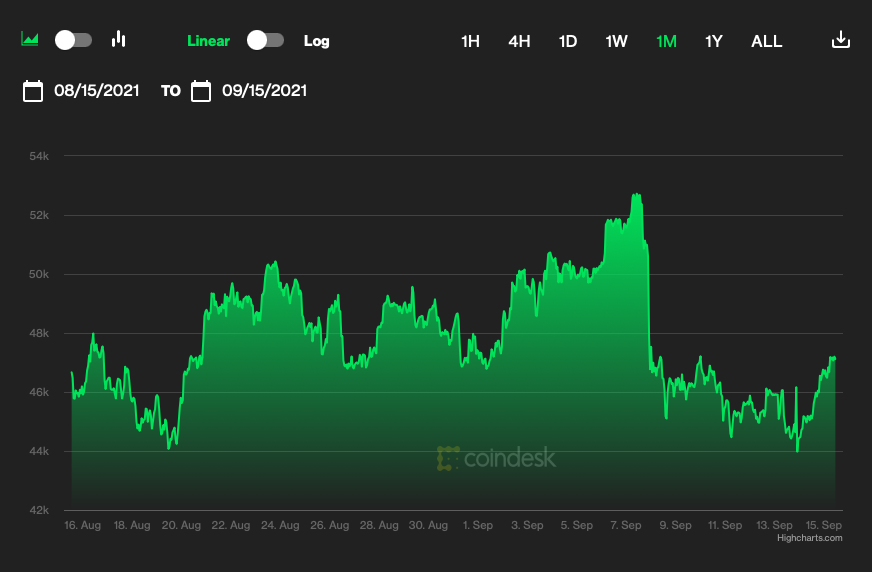
Task: Click the CoinDesk watermark logo
Action: click(496, 458)
